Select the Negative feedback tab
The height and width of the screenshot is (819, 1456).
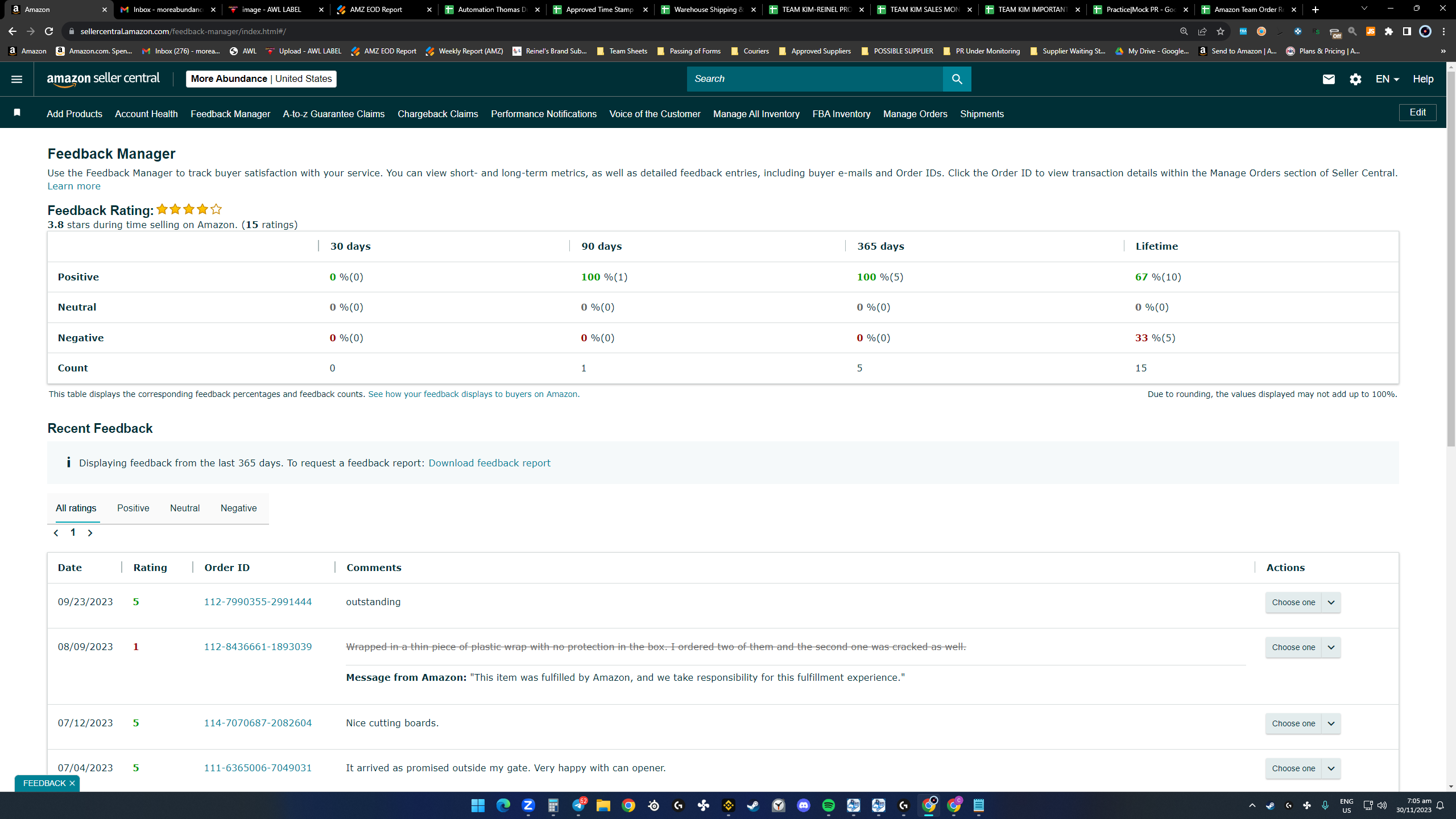238,508
